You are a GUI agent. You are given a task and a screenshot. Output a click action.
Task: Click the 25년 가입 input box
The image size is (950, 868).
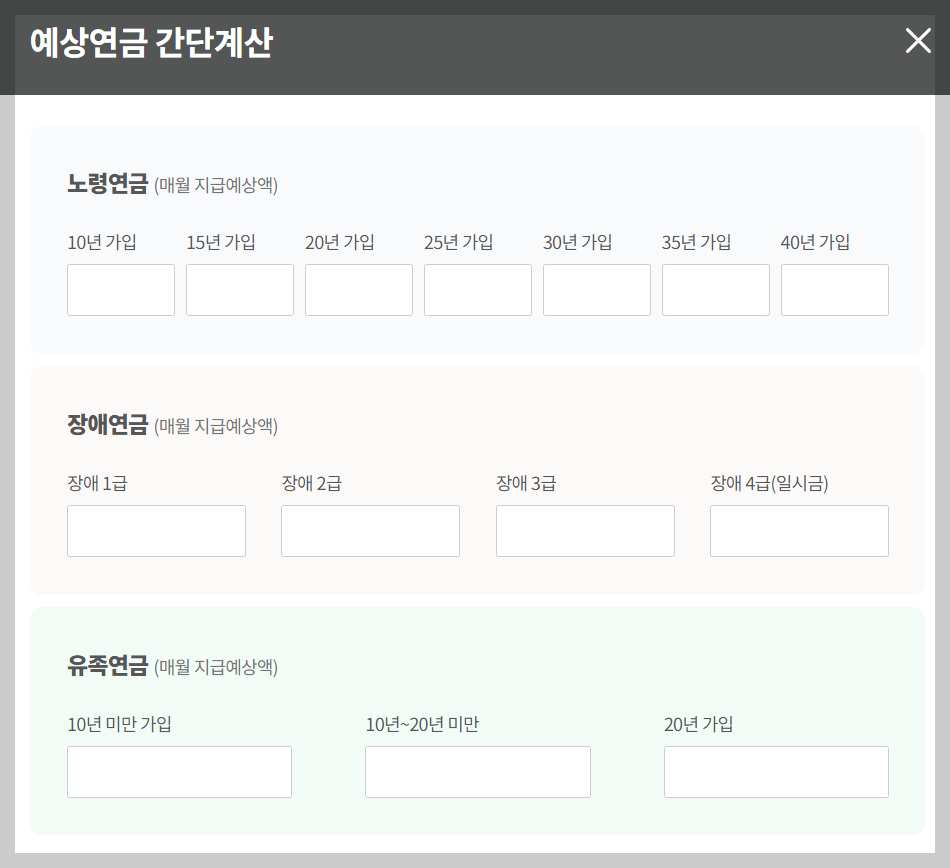coord(478,290)
